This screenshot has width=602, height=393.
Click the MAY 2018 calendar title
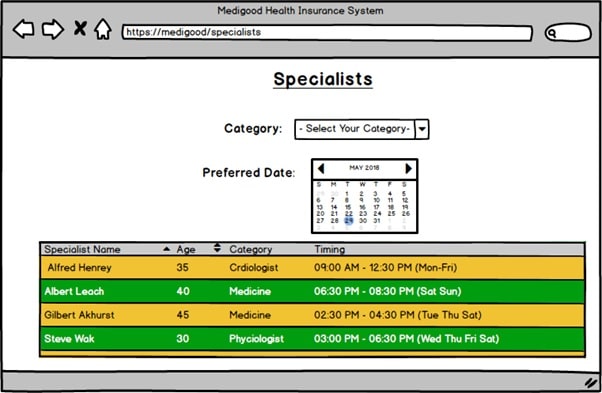[x=364, y=168]
